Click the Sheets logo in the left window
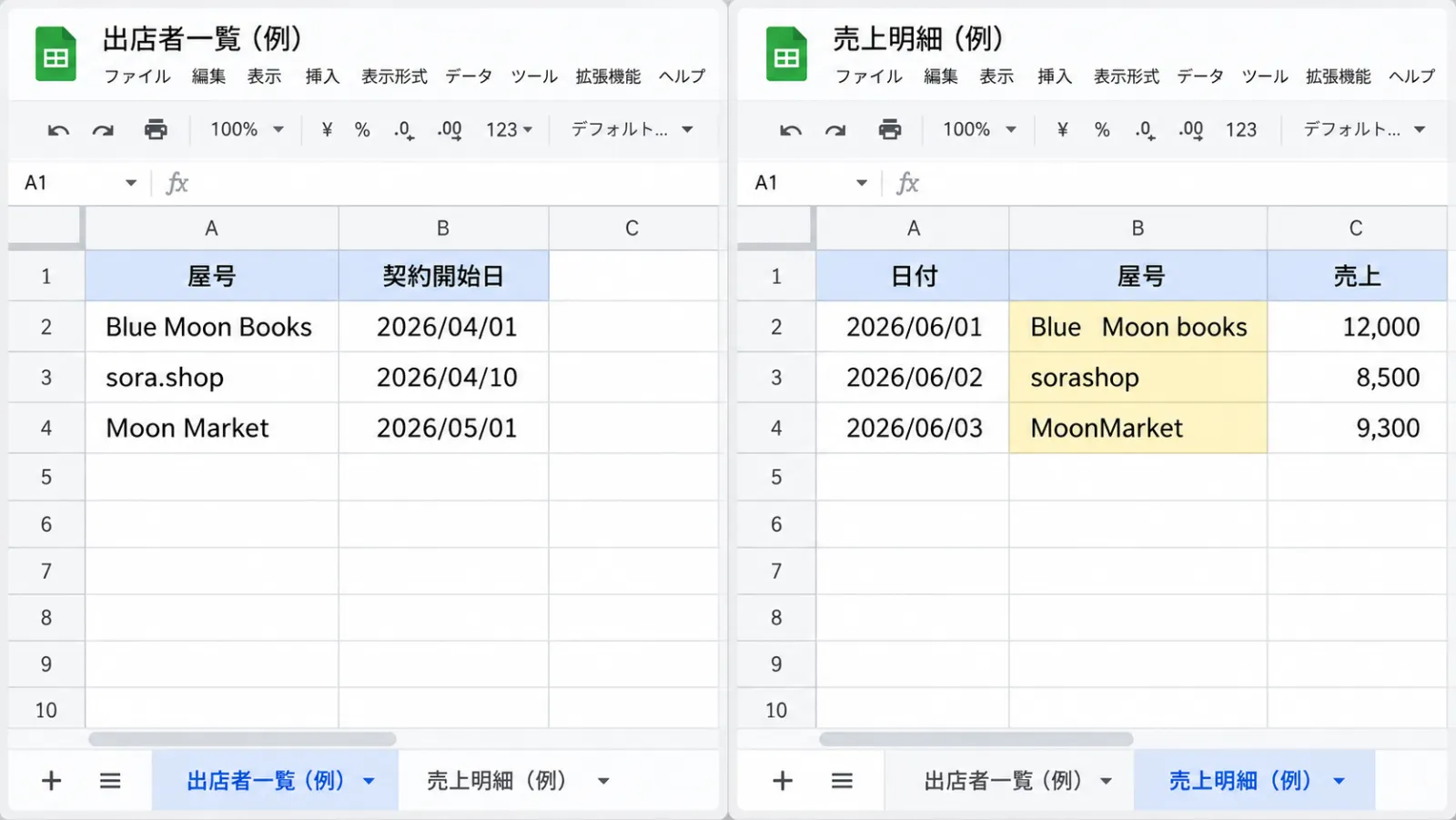Screen dimensions: 1456x820 click(56, 55)
